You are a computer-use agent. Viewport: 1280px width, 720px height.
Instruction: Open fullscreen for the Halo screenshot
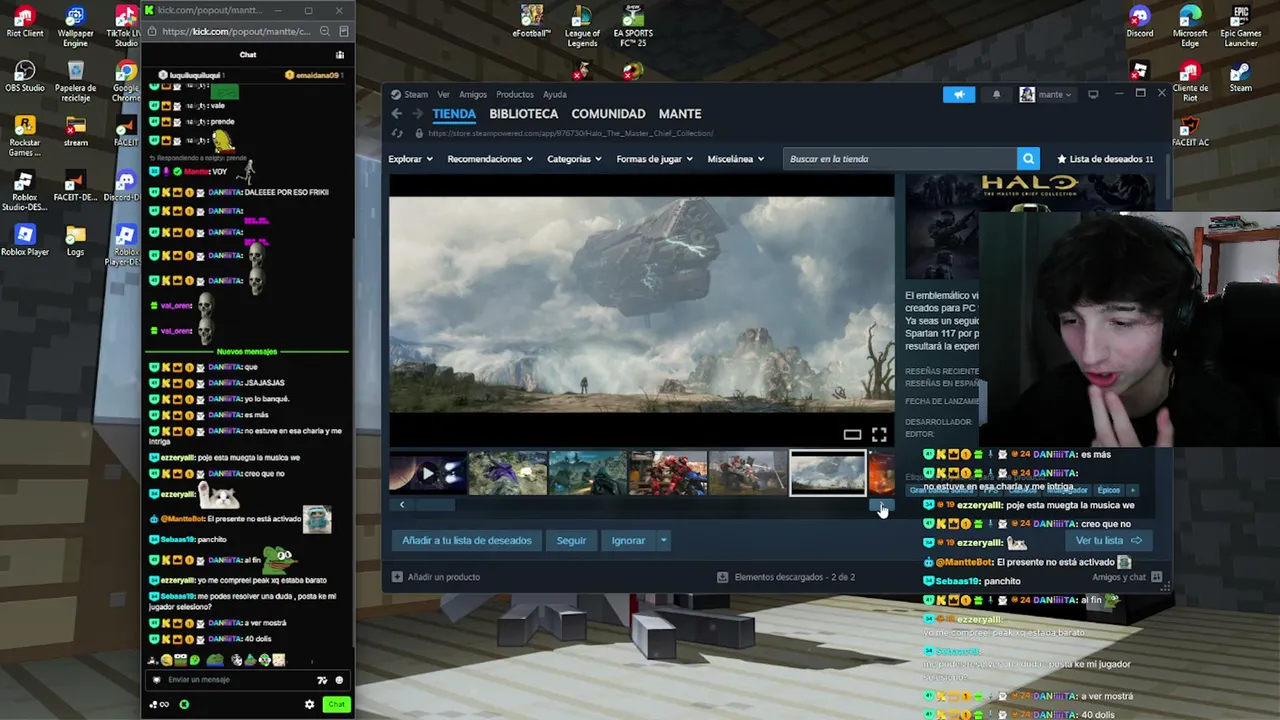point(879,434)
